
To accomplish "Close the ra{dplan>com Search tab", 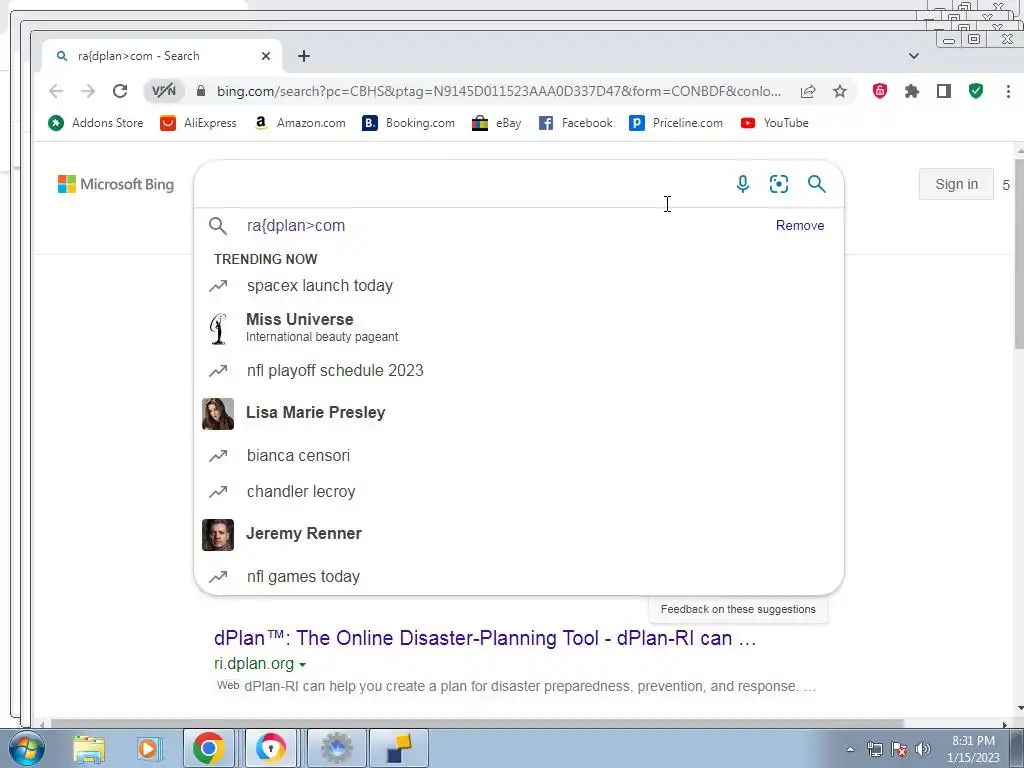I will click(x=266, y=56).
